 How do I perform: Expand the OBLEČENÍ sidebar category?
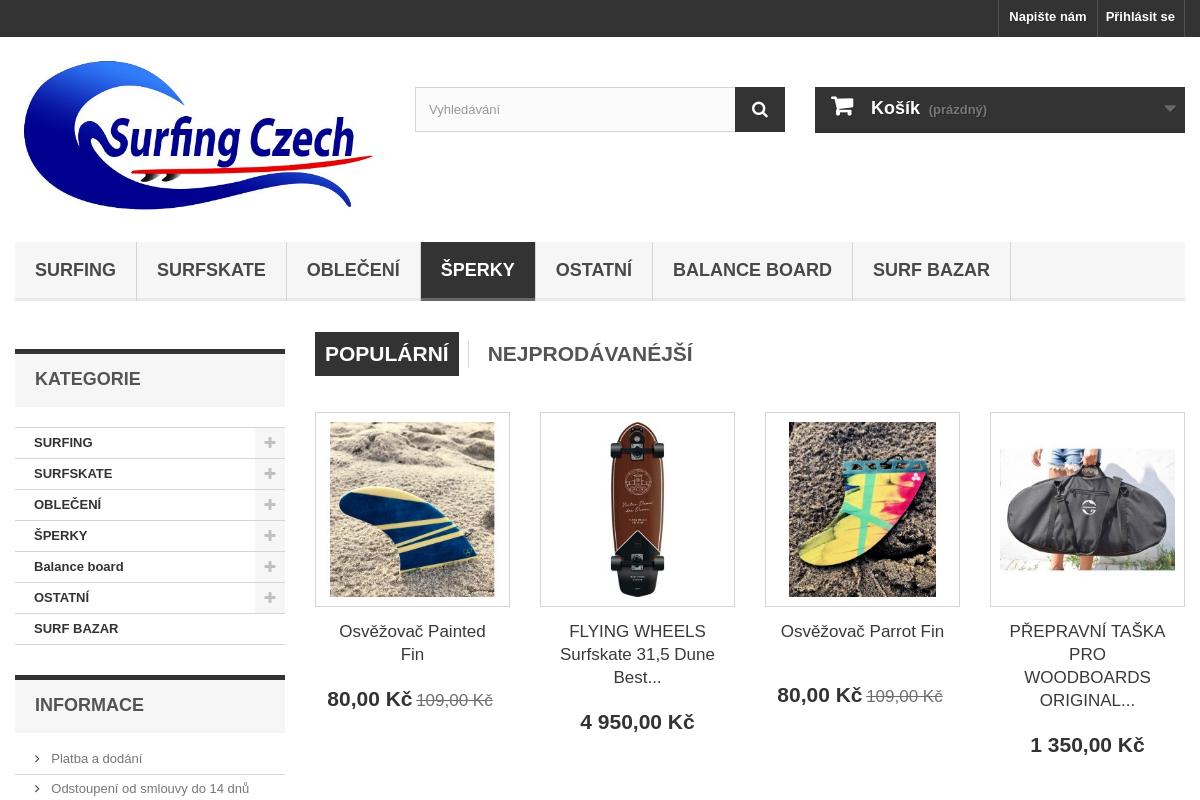(x=269, y=504)
